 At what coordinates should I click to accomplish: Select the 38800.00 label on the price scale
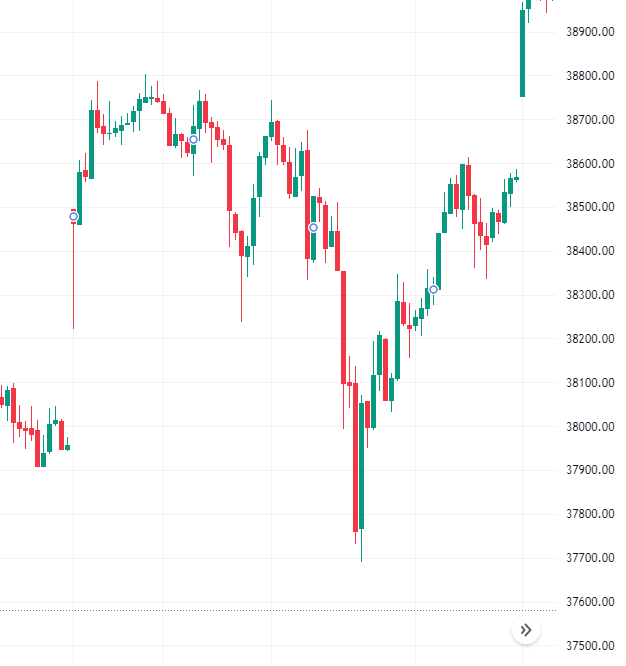[589, 76]
